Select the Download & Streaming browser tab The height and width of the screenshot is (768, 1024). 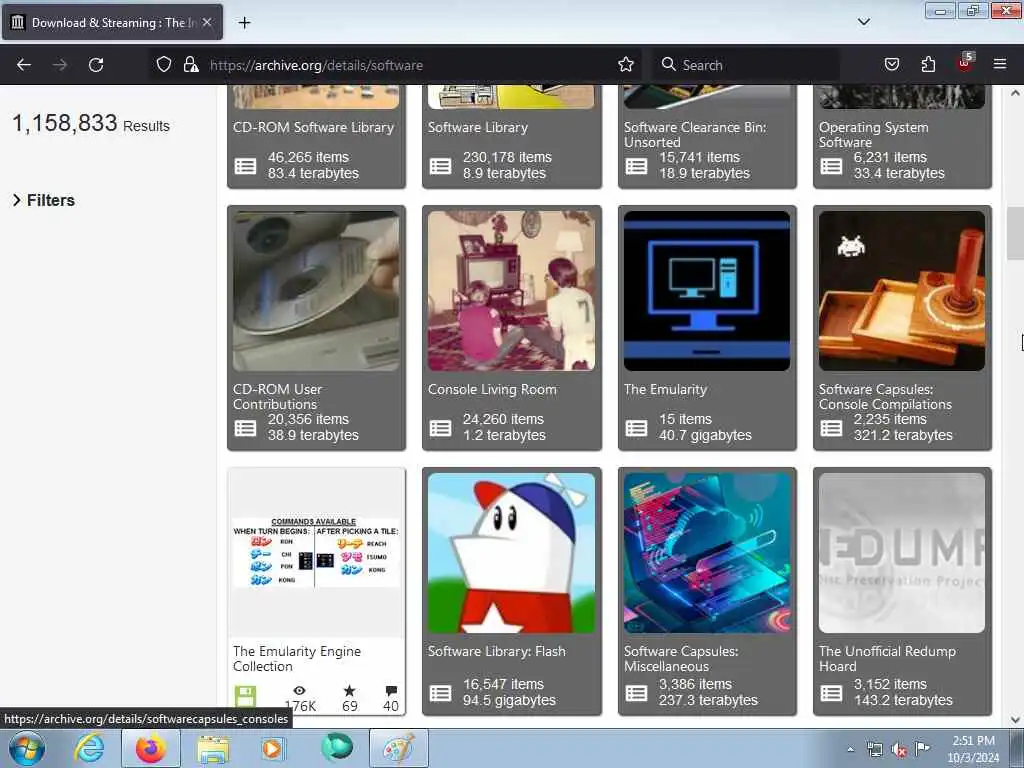pos(112,23)
